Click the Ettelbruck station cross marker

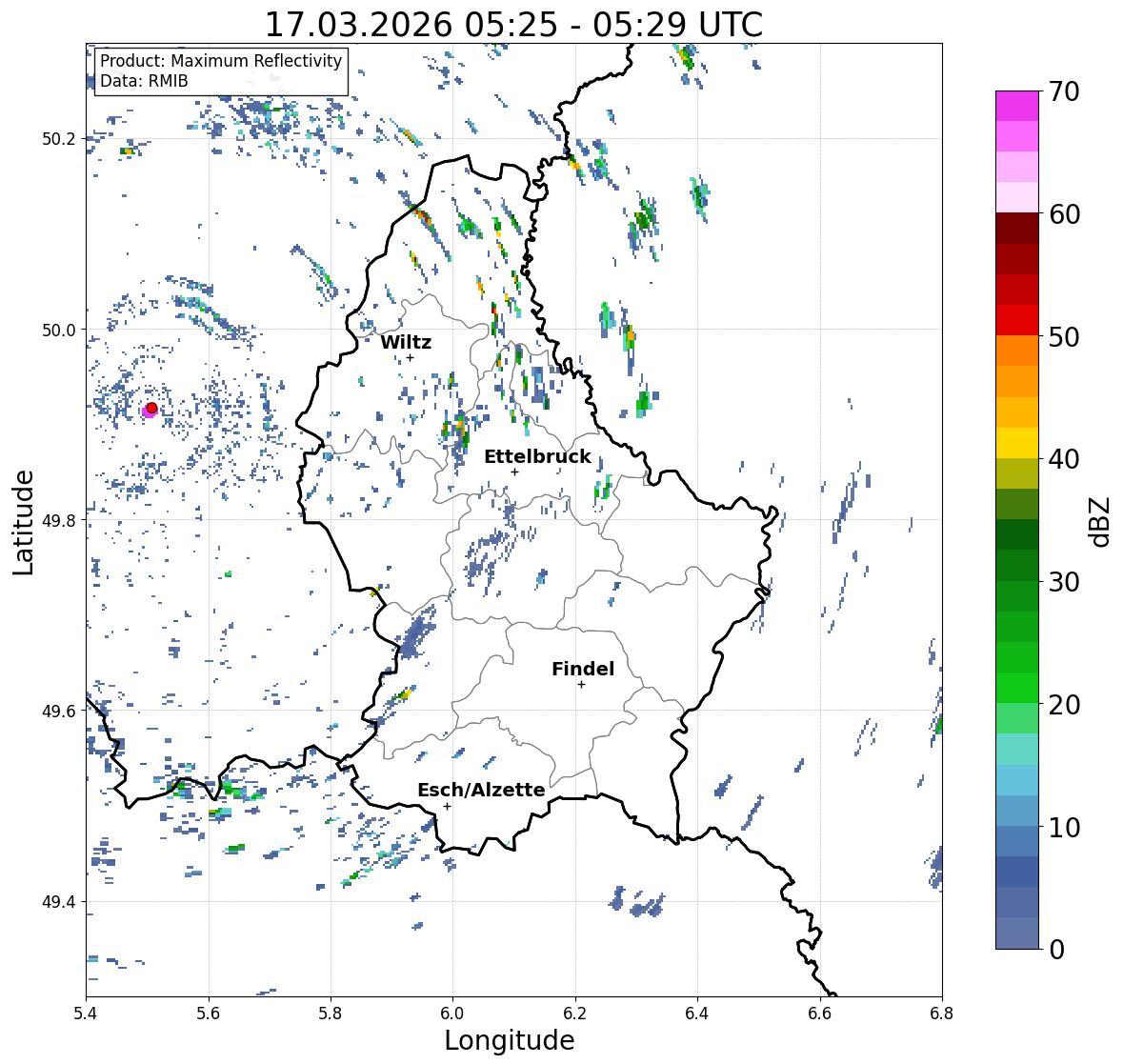click(514, 472)
